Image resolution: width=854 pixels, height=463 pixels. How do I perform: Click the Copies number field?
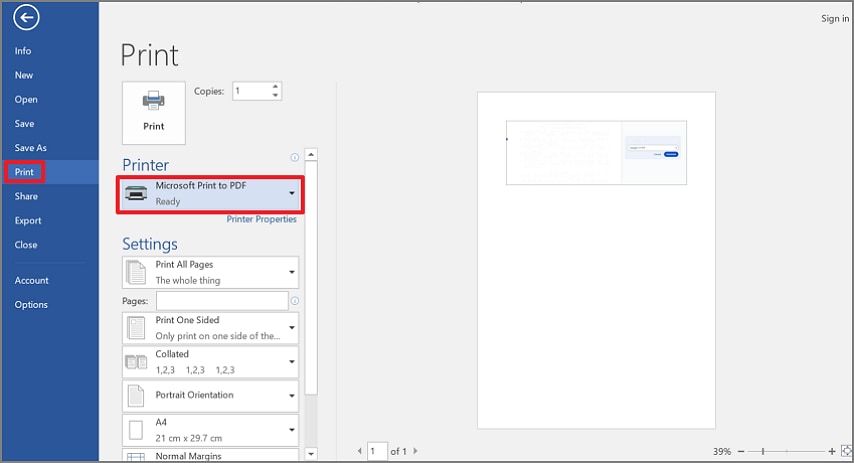pyautogui.click(x=252, y=91)
